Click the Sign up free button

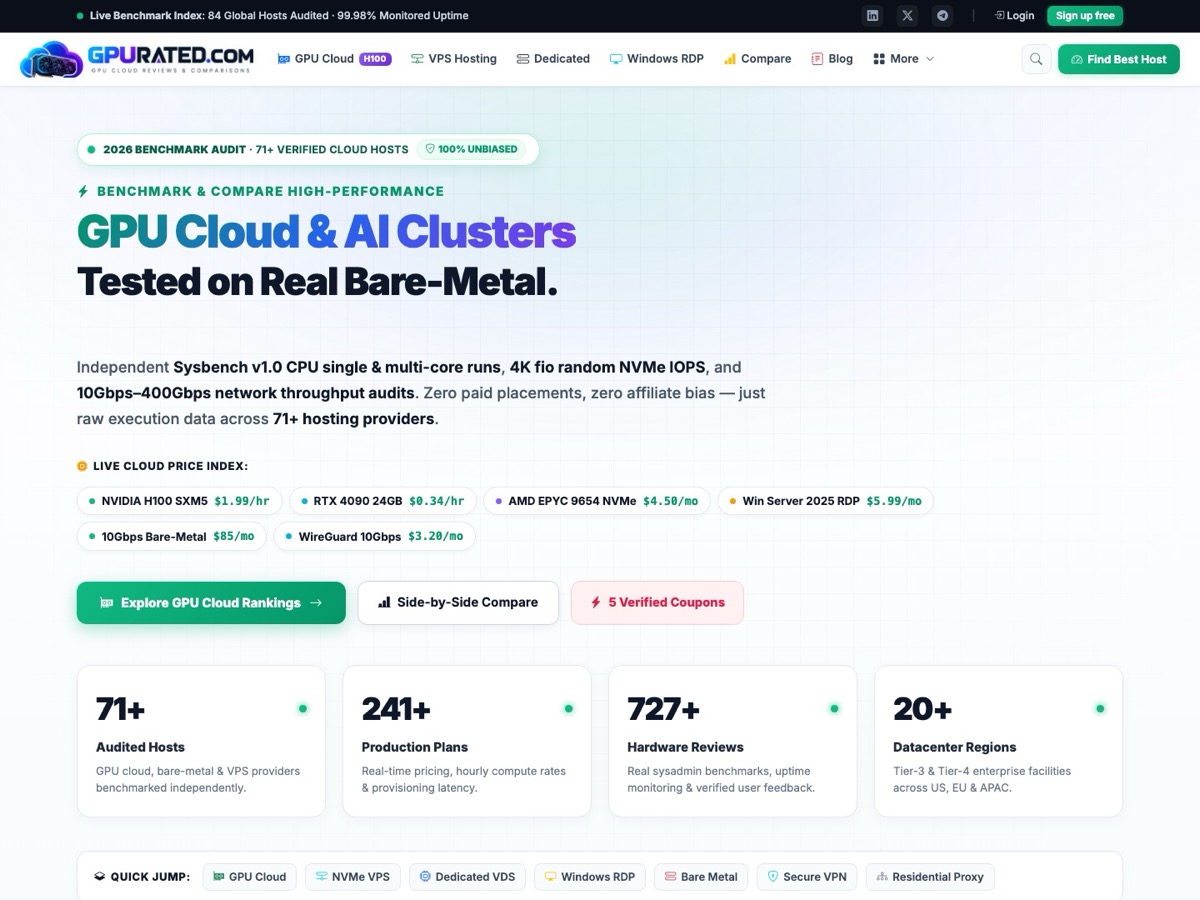click(1085, 16)
